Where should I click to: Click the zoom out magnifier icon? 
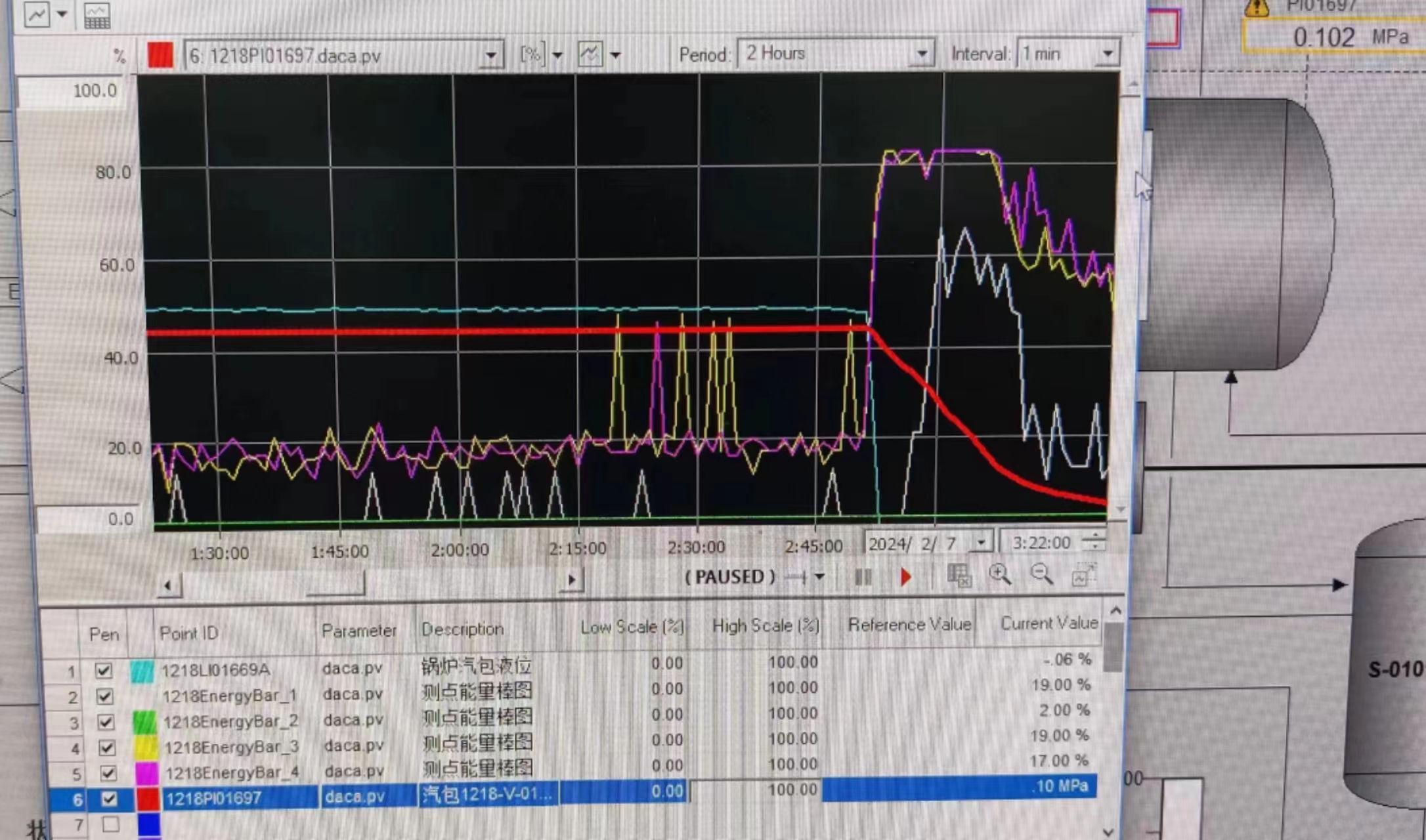point(1041,574)
